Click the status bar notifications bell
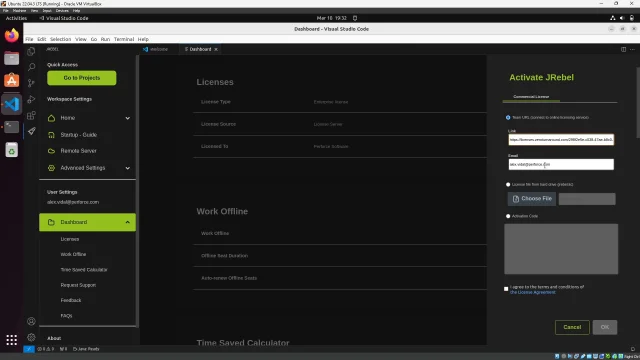 pos(633,349)
